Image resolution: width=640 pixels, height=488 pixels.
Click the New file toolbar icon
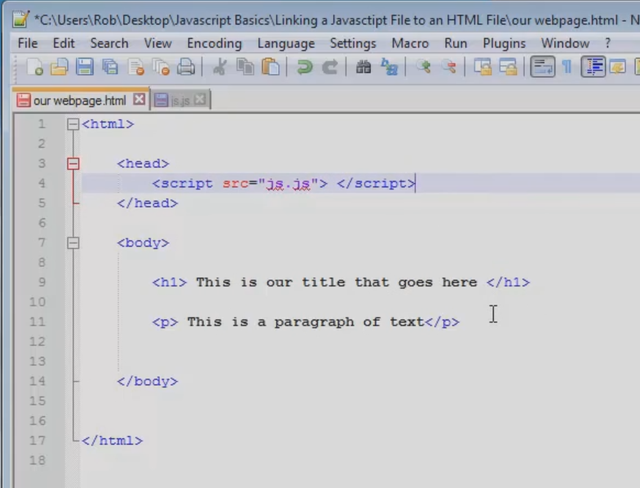(35, 67)
